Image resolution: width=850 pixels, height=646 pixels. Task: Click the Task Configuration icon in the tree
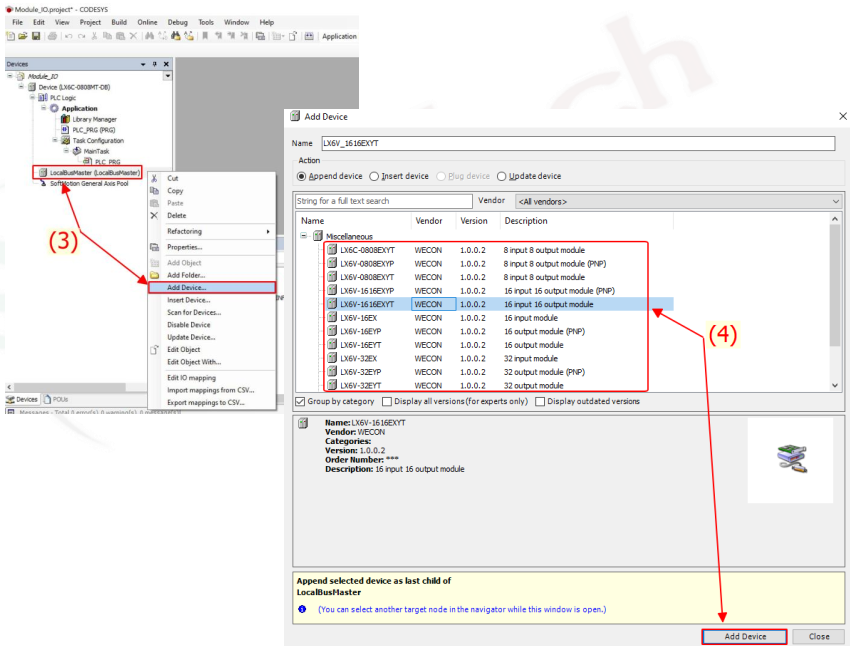pyautogui.click(x=65, y=140)
